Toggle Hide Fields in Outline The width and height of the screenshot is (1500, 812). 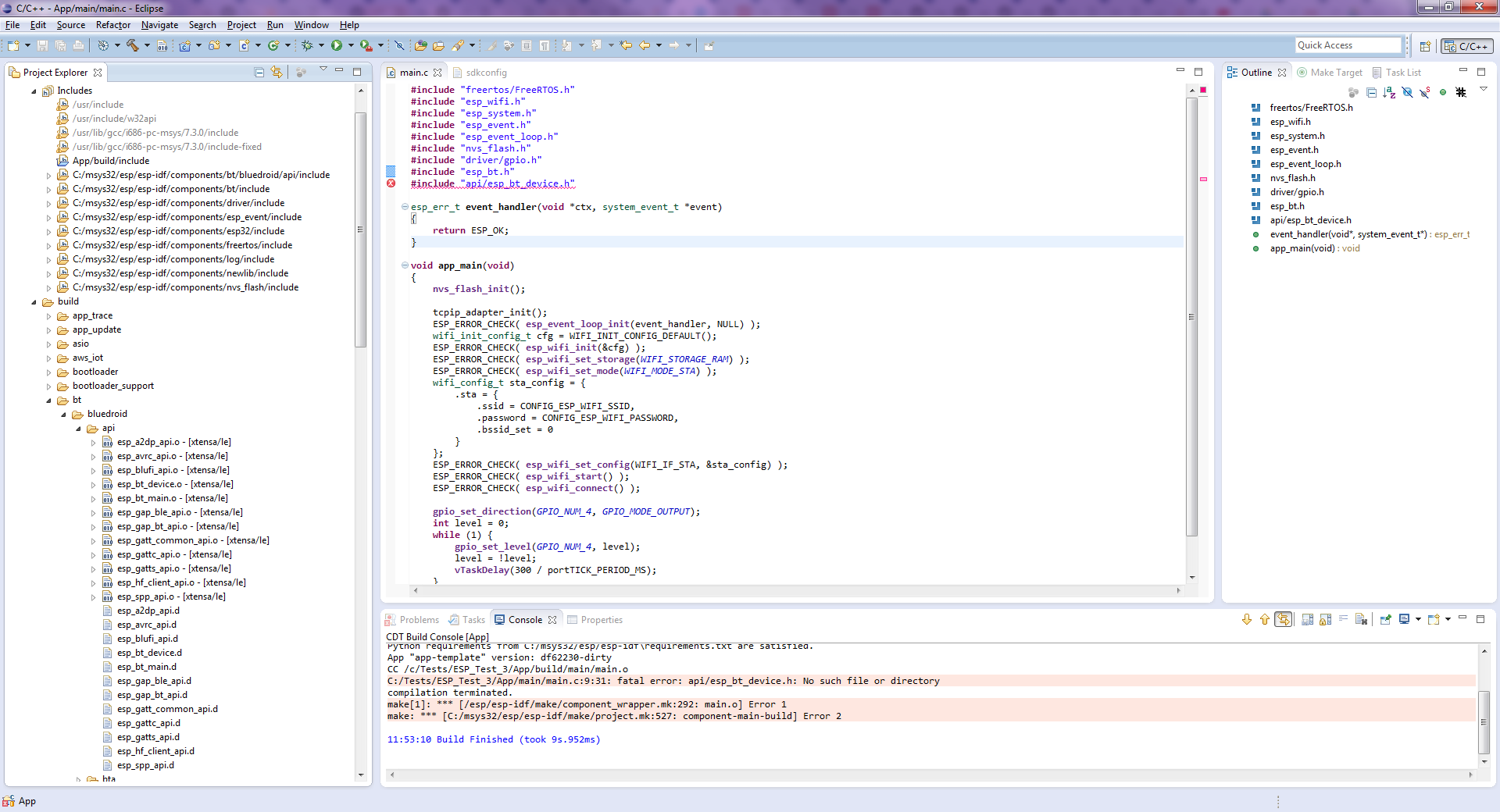[x=1407, y=92]
